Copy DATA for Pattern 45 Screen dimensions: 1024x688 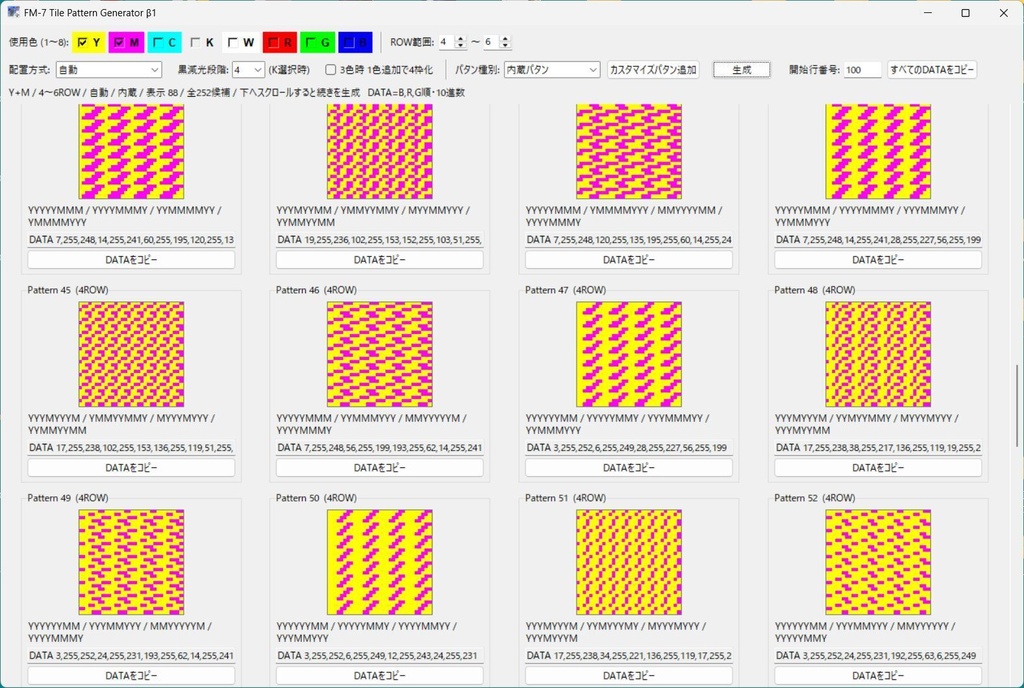pos(131,467)
